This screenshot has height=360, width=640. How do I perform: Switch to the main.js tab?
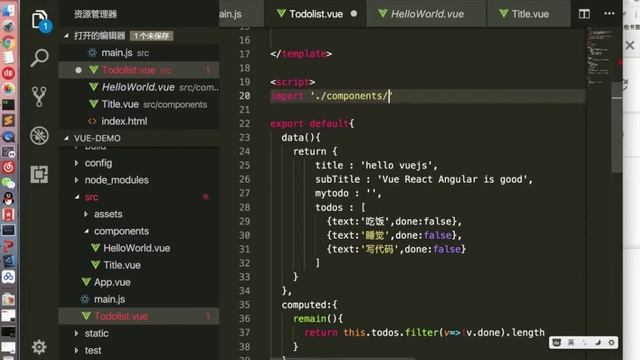coord(242,14)
